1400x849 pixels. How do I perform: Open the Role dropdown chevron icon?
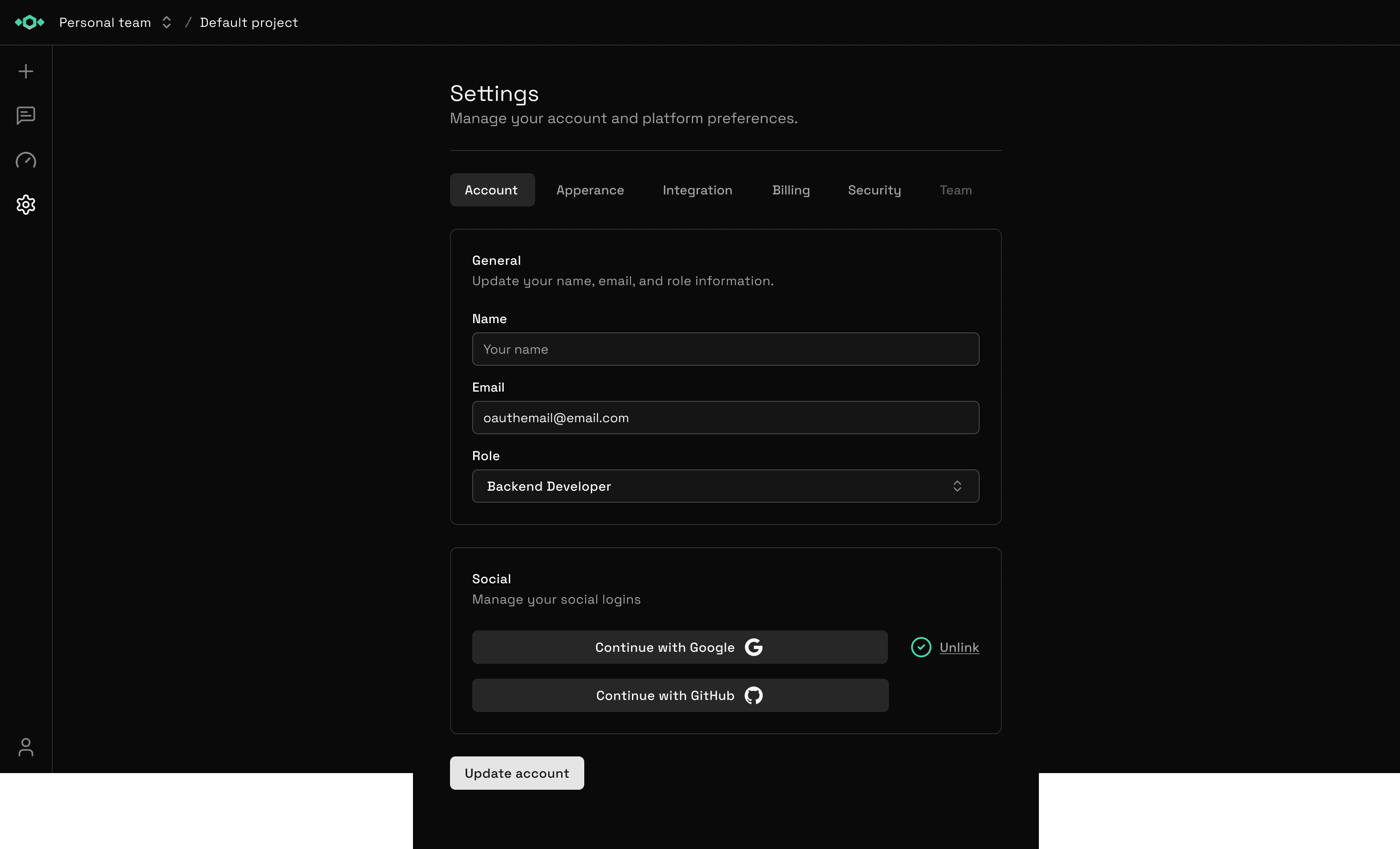[957, 486]
